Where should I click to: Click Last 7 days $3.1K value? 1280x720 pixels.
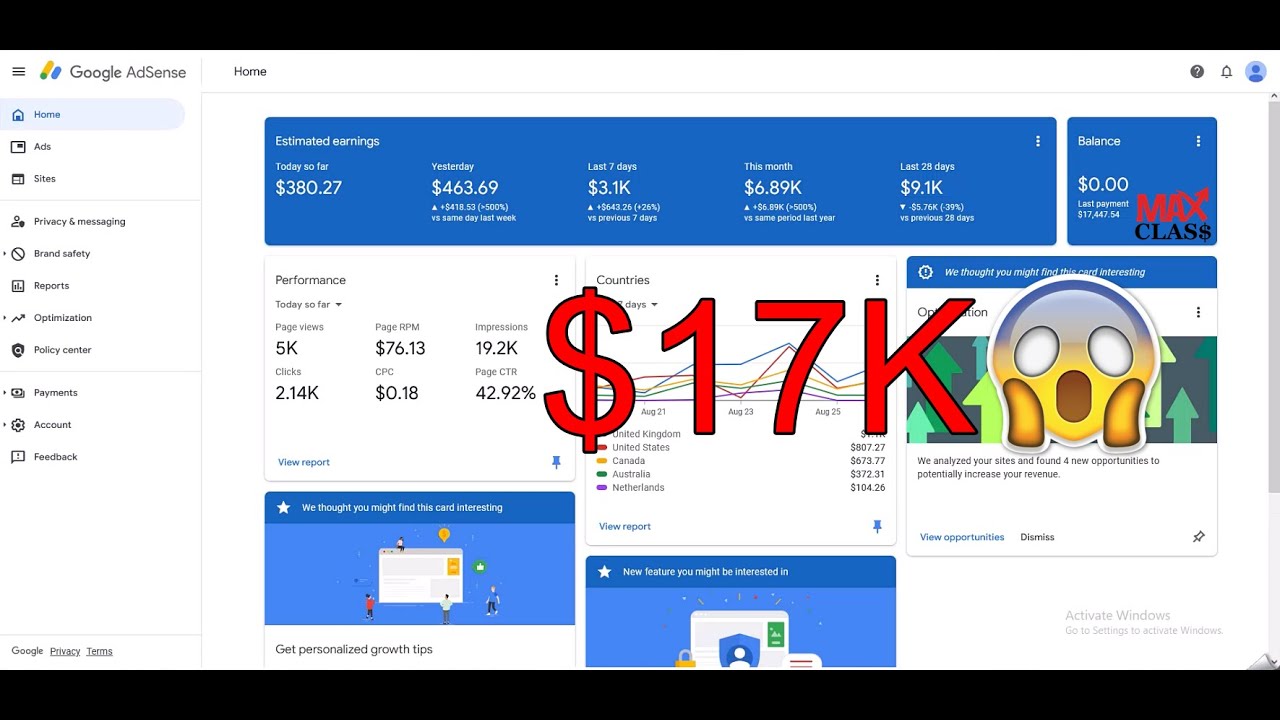point(609,188)
